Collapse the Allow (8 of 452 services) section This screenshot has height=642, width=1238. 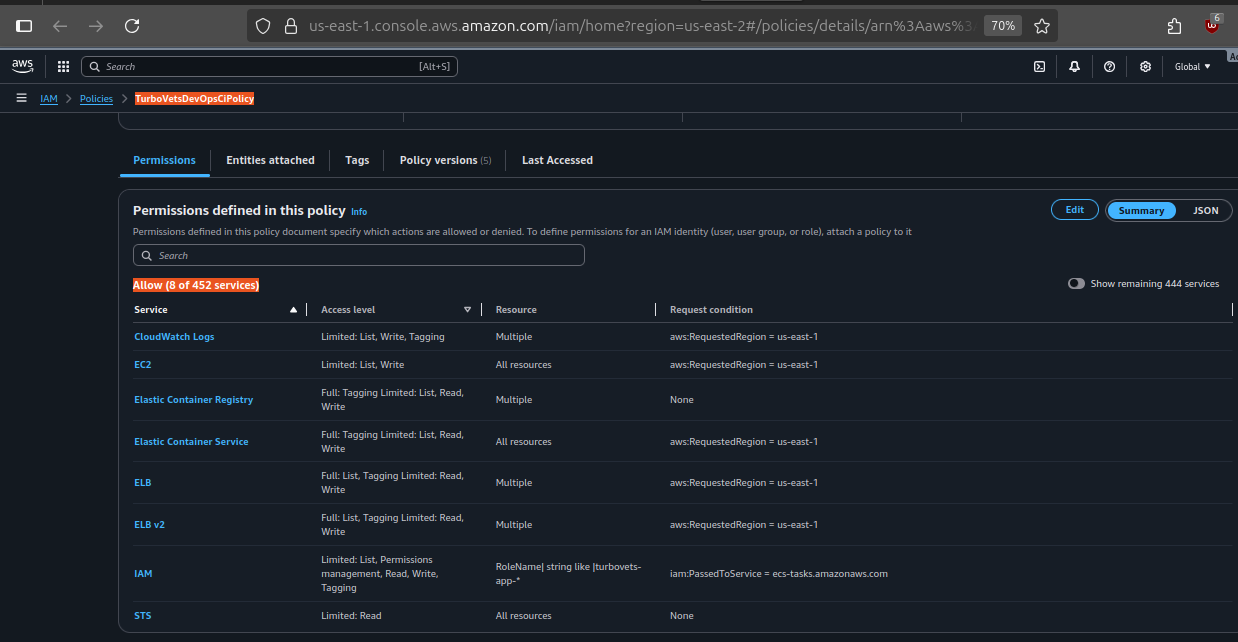(196, 284)
